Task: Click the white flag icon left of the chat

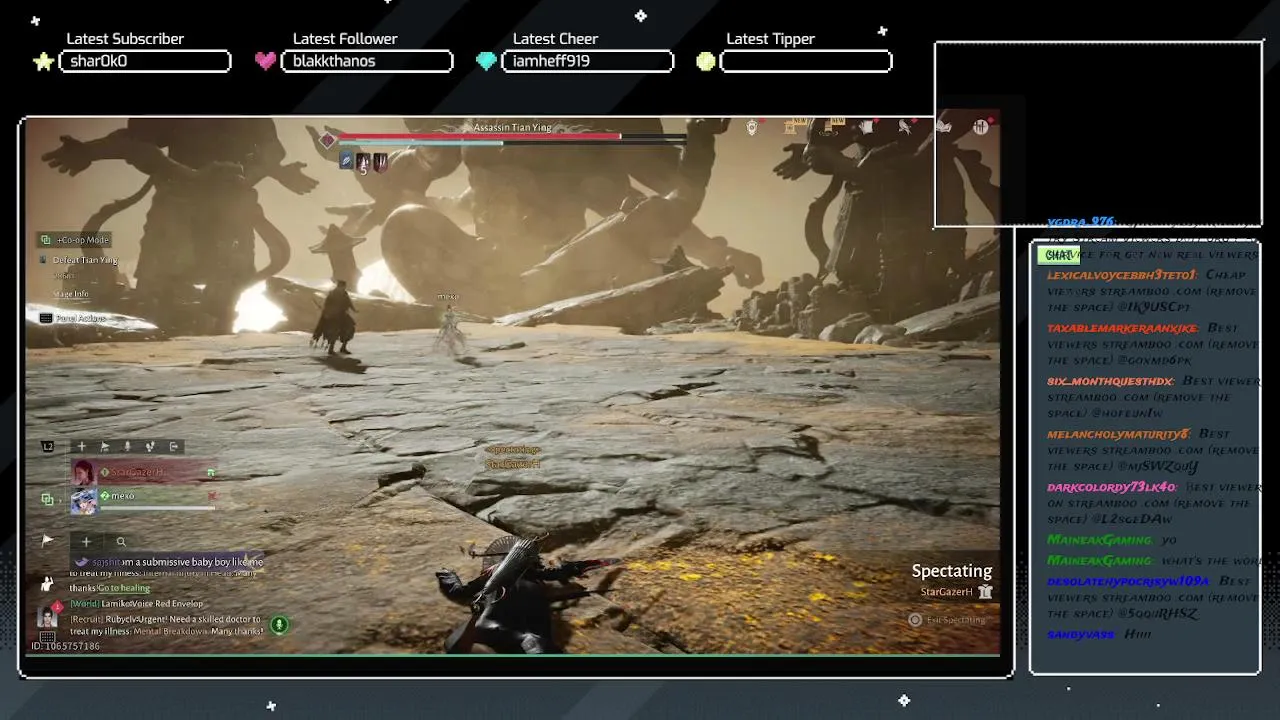Action: [48, 541]
